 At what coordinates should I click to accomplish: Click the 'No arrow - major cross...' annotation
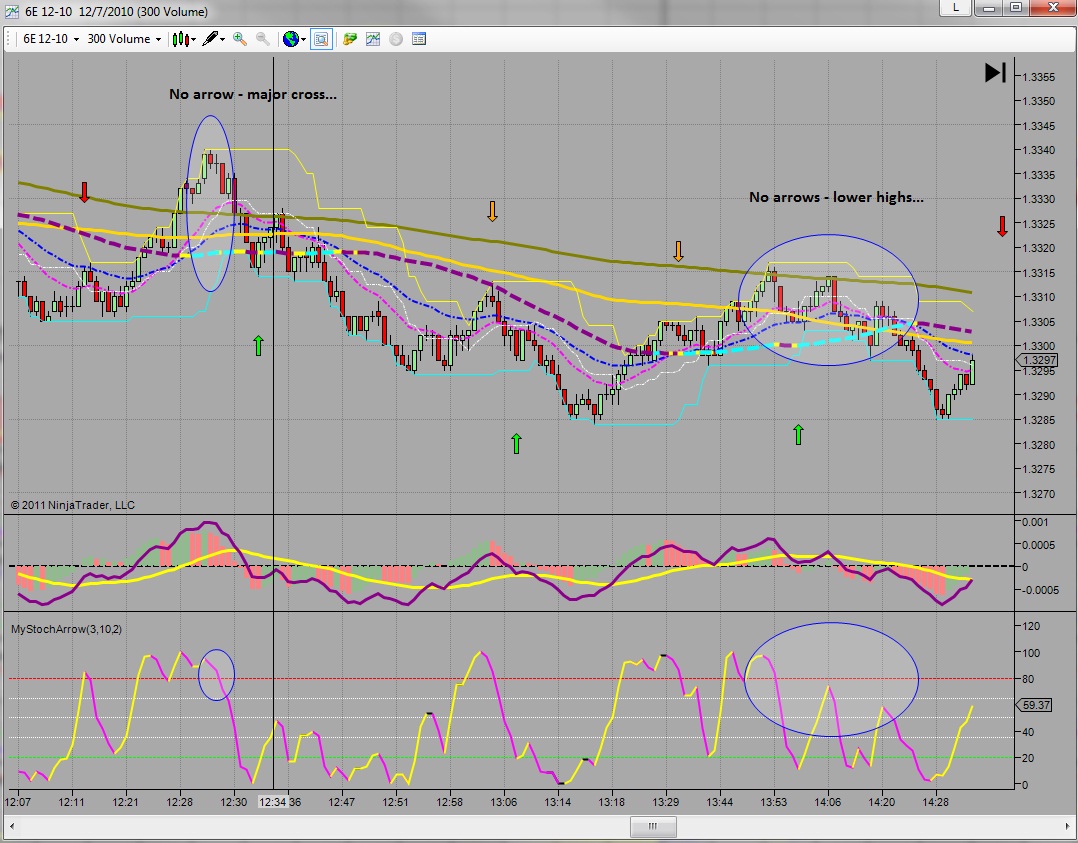[253, 94]
